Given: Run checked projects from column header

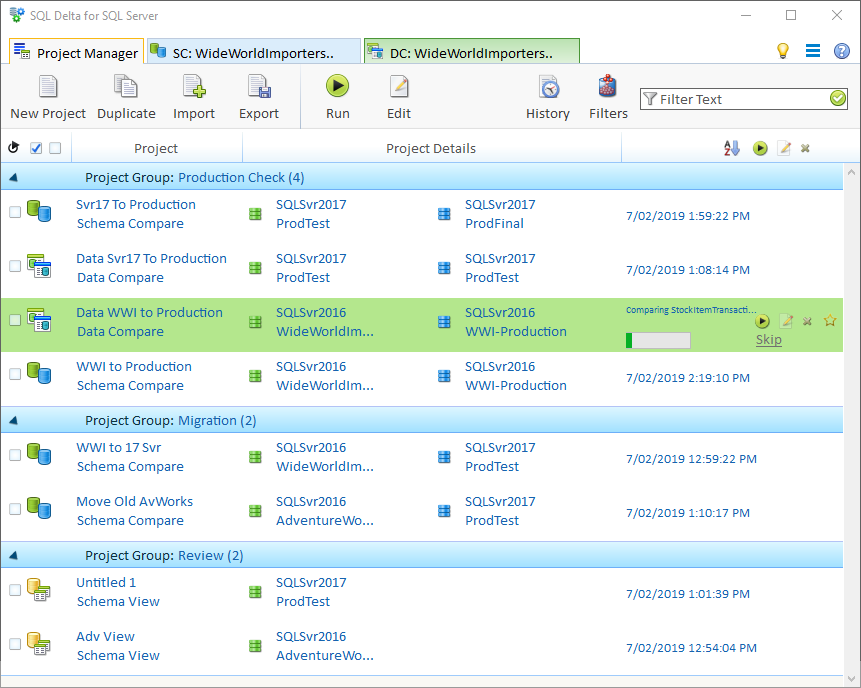Looking at the screenshot, I should click(760, 148).
